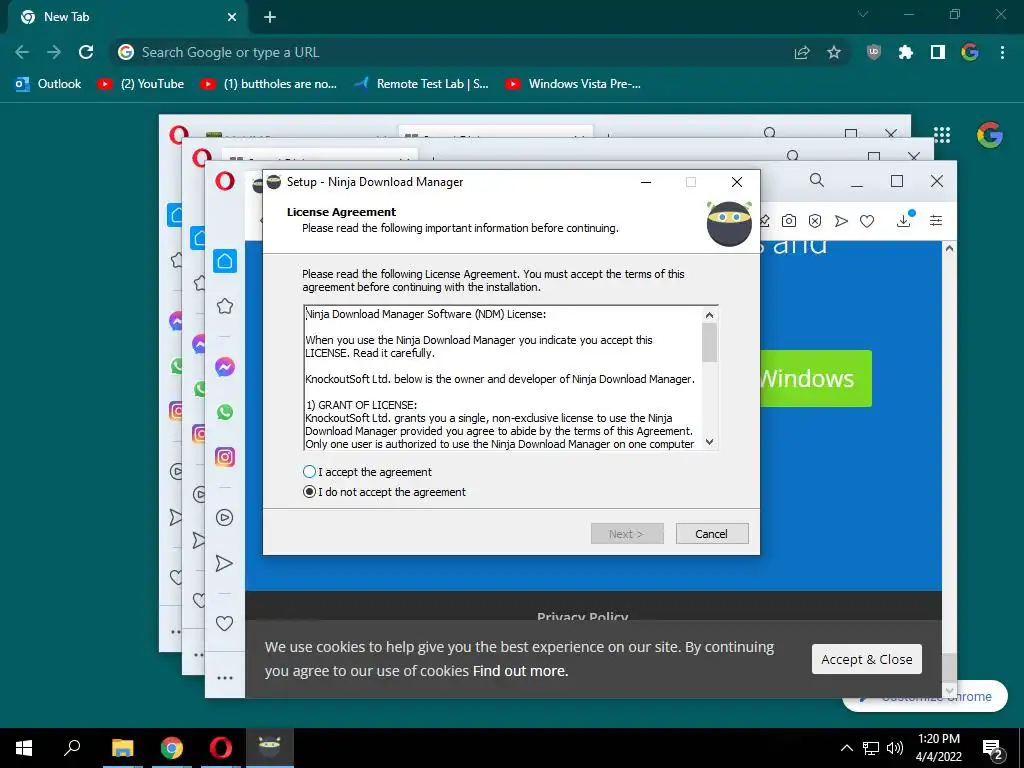Viewport: 1024px width, 768px height.
Task: Toggle Chrome's side panel icon
Action: coord(938,52)
